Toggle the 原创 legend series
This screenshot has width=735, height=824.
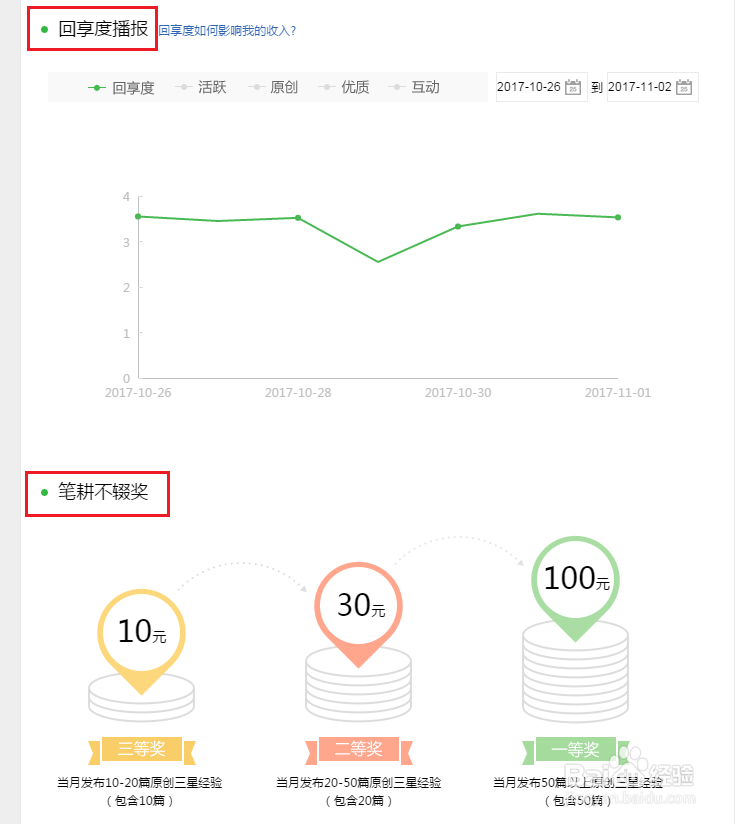click(x=273, y=87)
